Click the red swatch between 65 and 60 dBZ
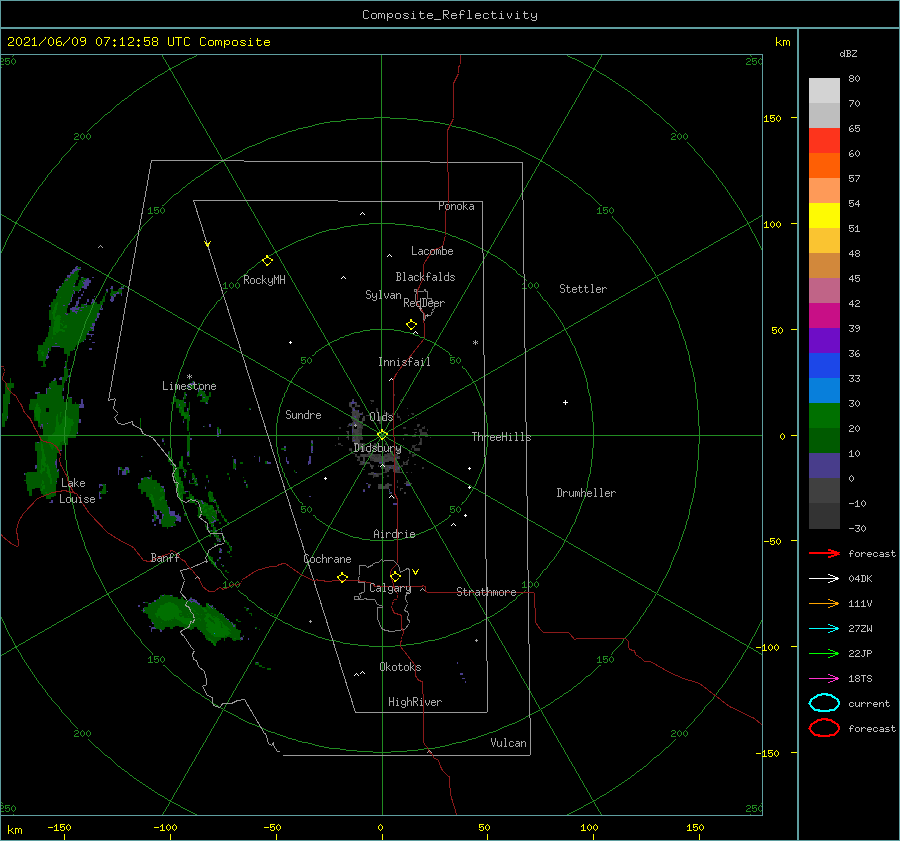 pyautogui.click(x=824, y=141)
